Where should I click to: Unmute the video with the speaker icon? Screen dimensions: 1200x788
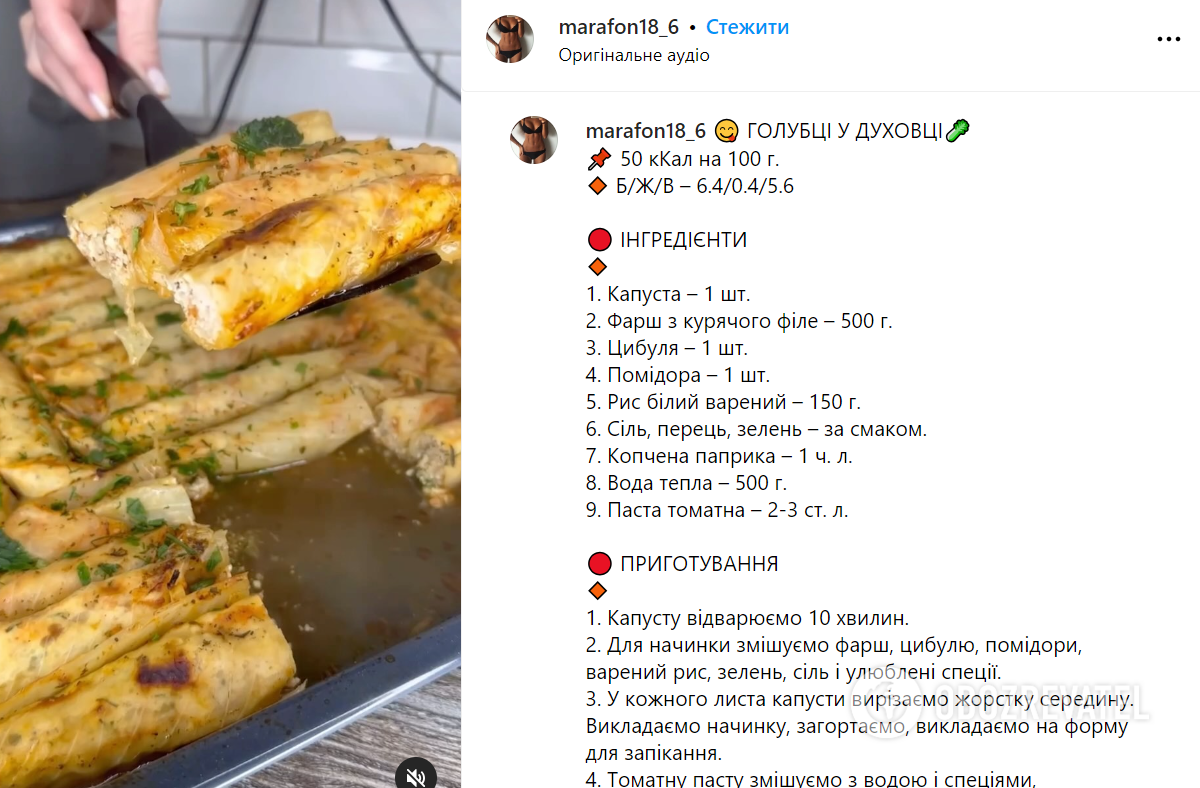pos(417,774)
